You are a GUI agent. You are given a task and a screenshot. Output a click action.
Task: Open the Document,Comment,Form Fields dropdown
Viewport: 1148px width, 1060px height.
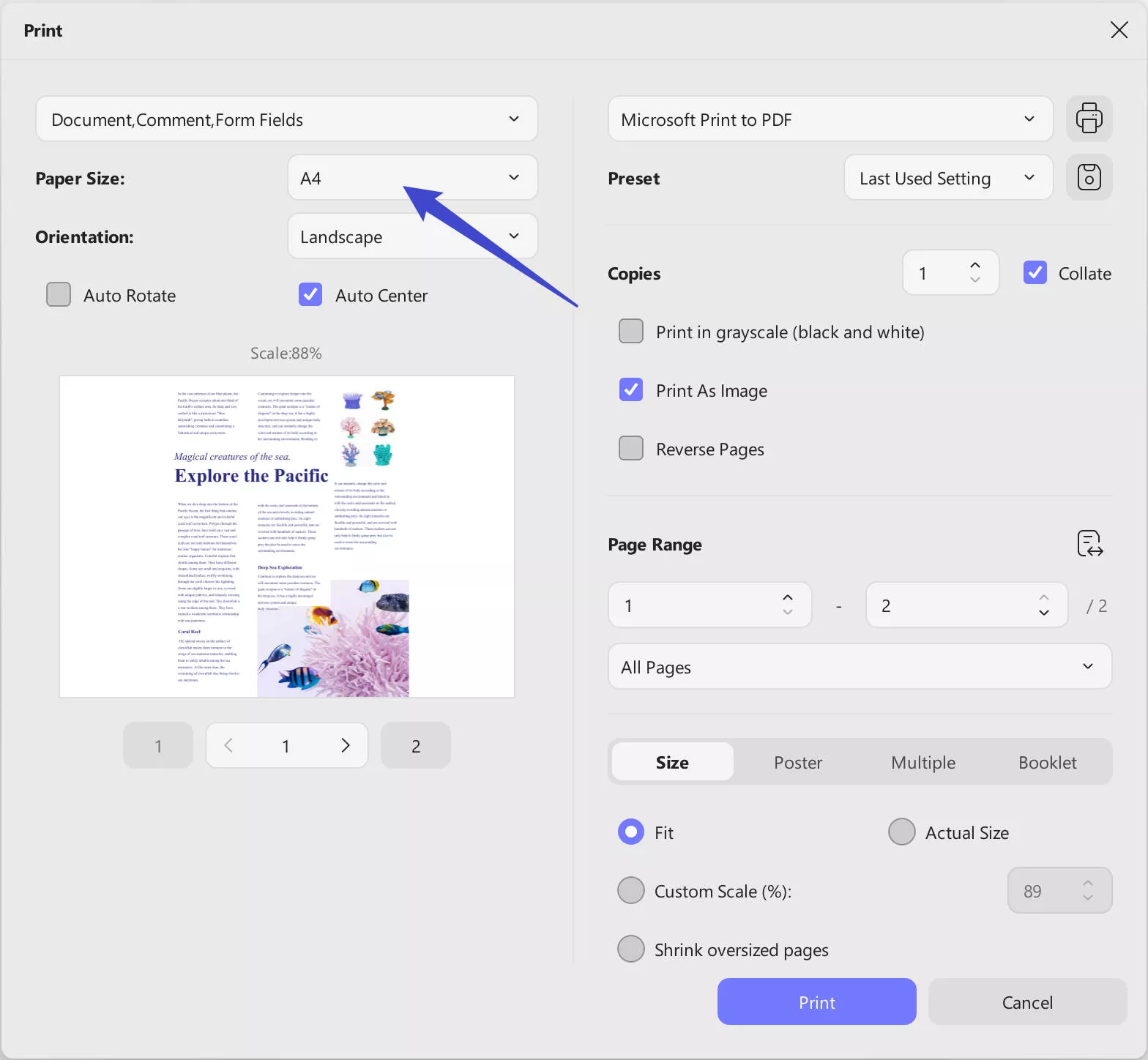[x=287, y=119]
